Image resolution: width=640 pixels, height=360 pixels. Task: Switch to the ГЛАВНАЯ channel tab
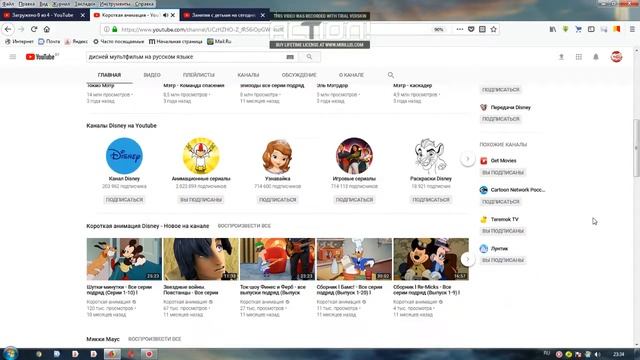(x=109, y=75)
